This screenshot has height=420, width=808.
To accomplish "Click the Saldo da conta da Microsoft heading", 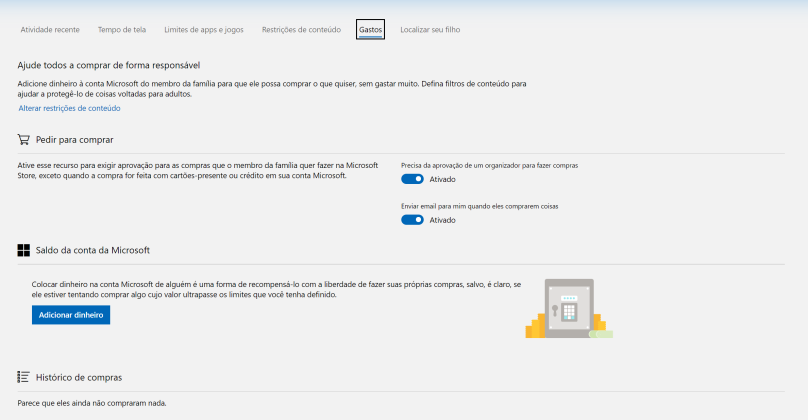I will [x=93, y=250].
